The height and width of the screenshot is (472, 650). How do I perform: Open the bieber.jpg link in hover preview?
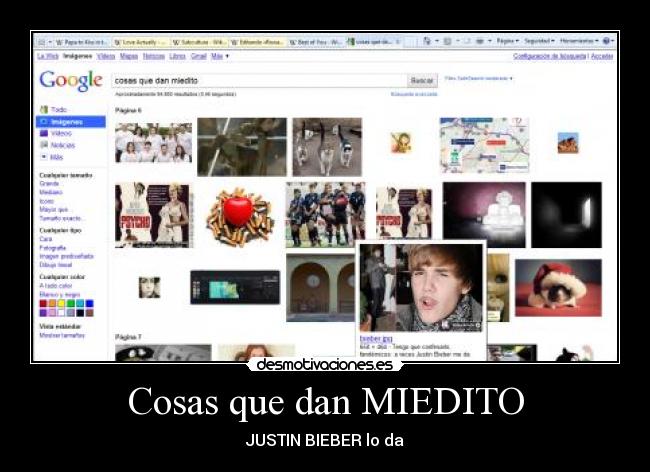[376, 339]
